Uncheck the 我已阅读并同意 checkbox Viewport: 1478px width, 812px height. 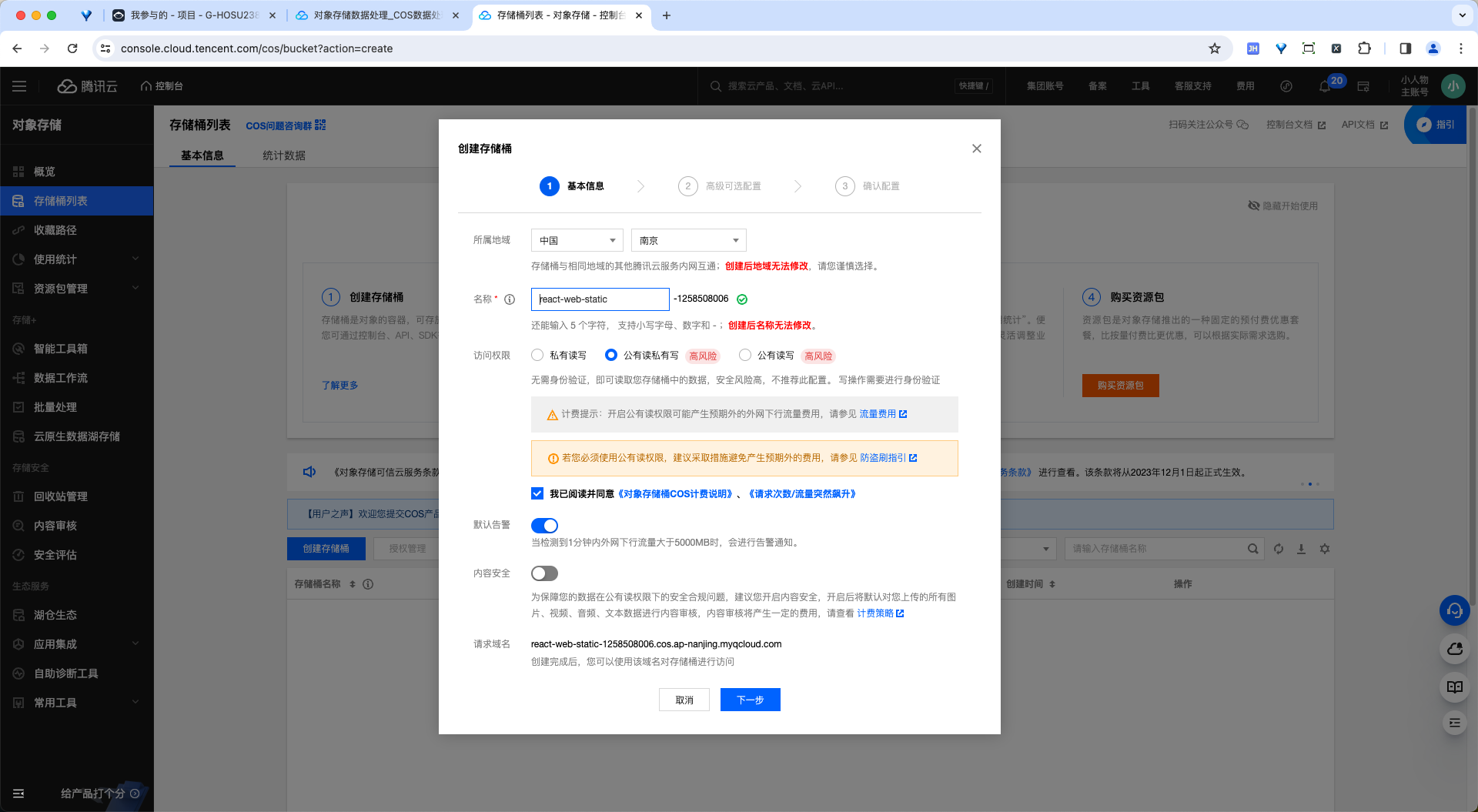pyautogui.click(x=537, y=493)
